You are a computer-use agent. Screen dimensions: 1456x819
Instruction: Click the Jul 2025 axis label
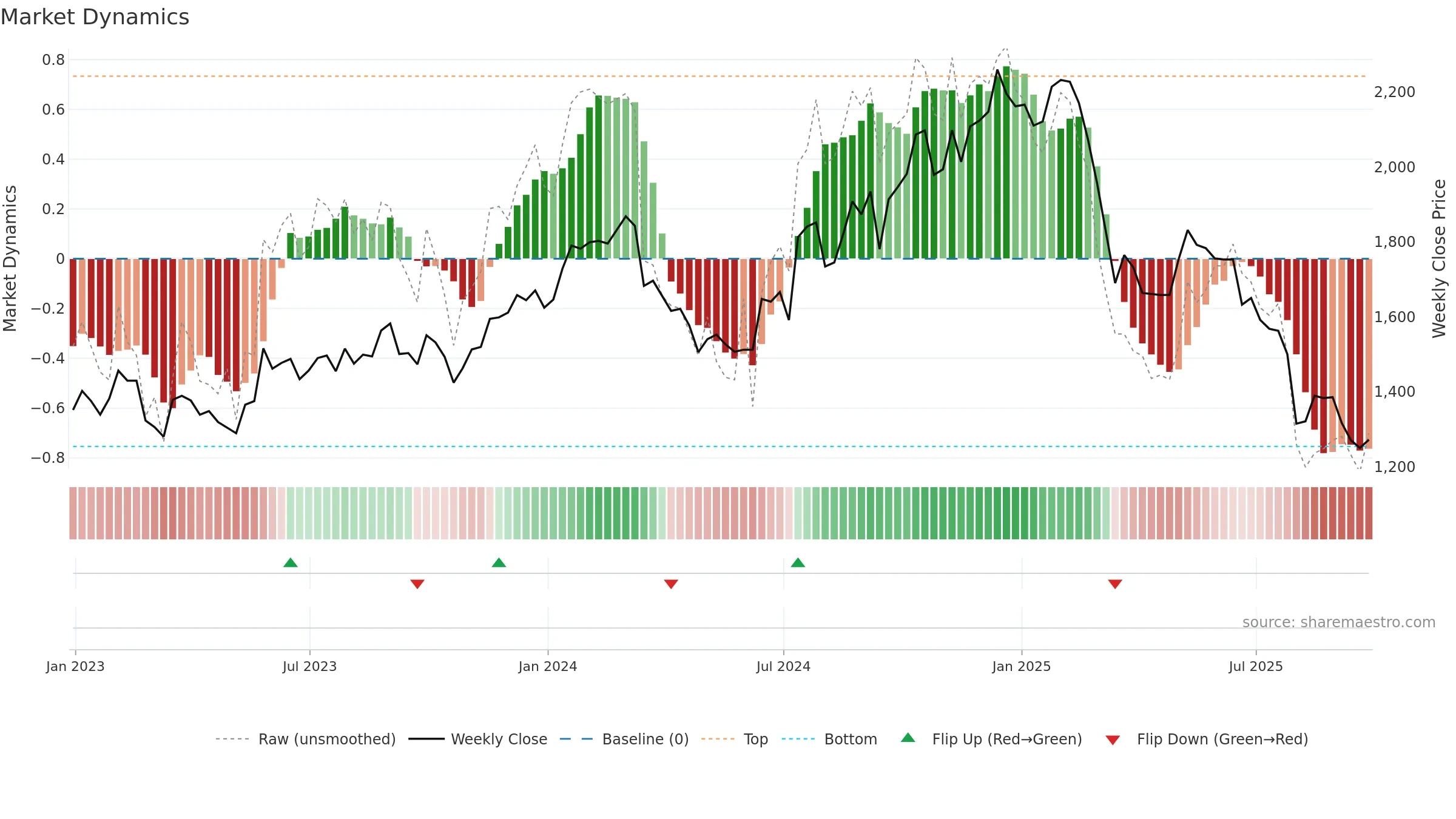(x=1256, y=666)
